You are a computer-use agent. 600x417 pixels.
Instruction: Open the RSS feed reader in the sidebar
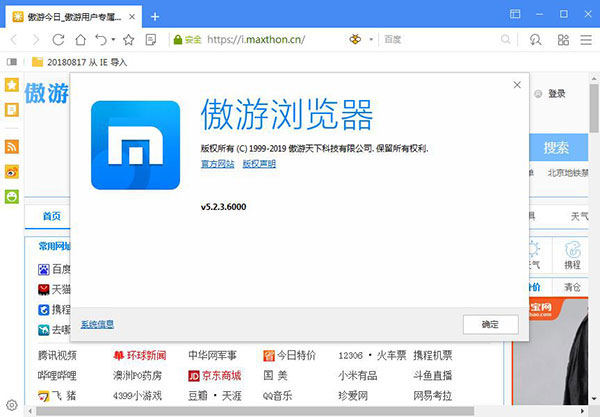11,146
